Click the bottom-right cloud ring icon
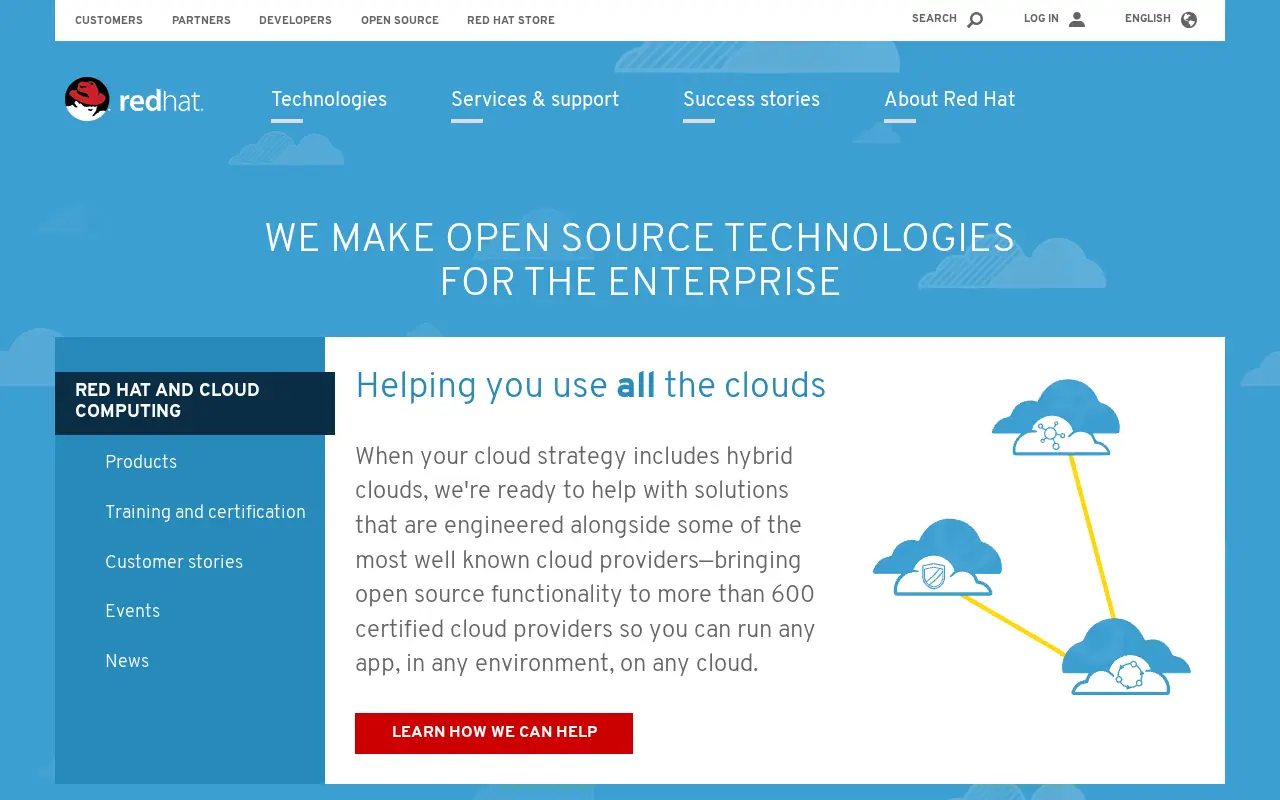 coord(1126,657)
